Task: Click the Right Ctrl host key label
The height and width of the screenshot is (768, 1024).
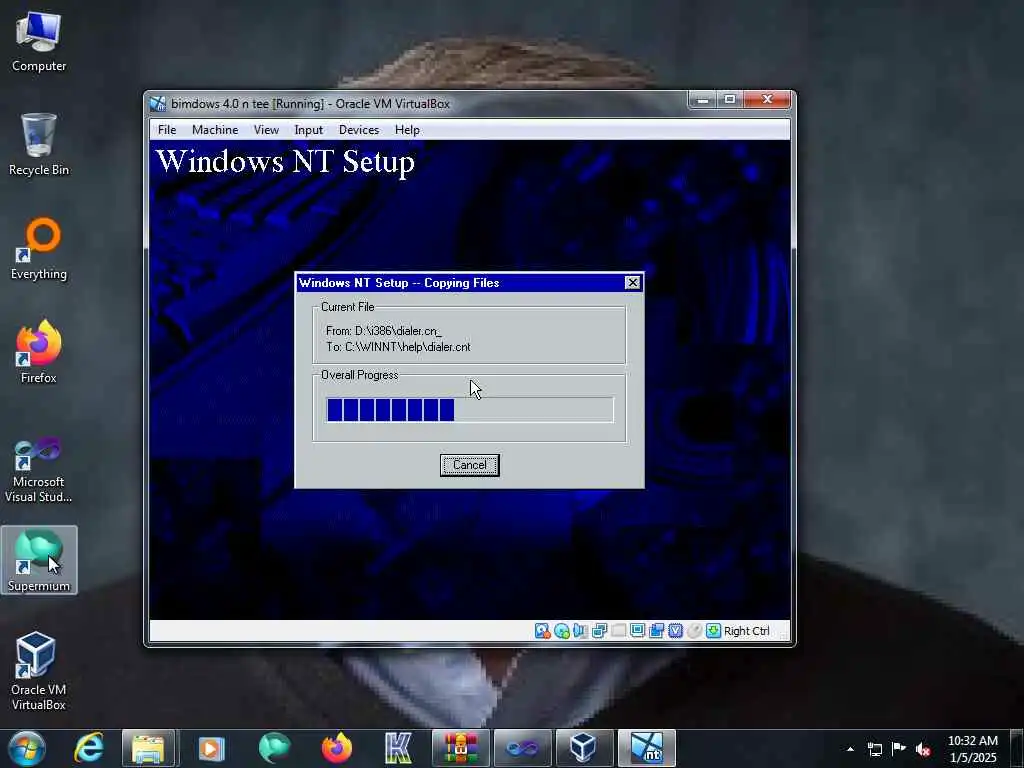Action: (746, 631)
